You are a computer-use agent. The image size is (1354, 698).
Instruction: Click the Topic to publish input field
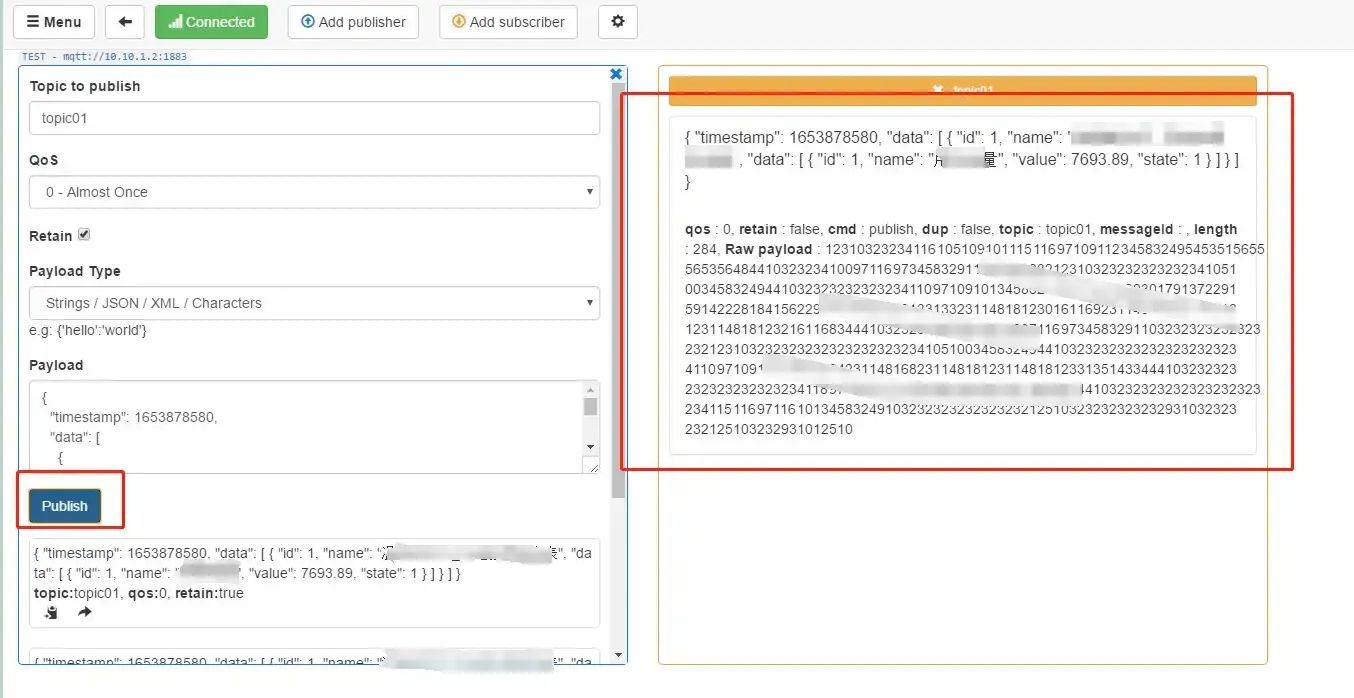[x=314, y=118]
